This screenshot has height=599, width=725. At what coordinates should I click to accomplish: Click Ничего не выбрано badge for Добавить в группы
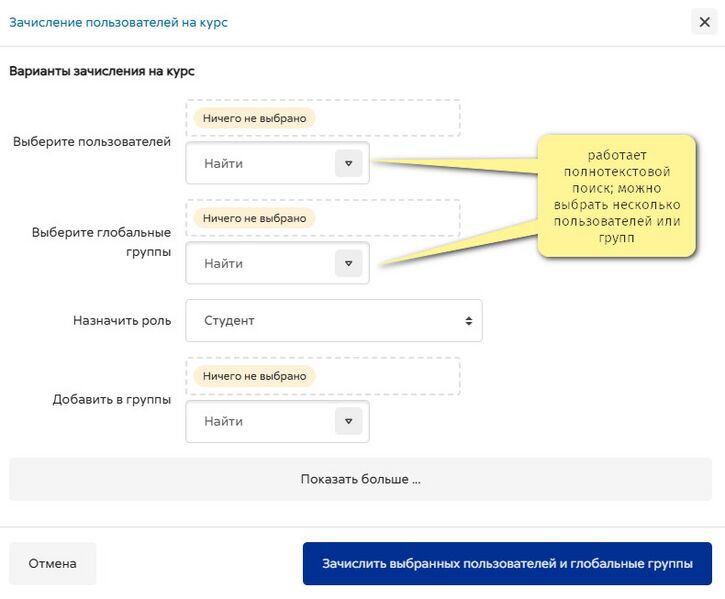(x=254, y=376)
